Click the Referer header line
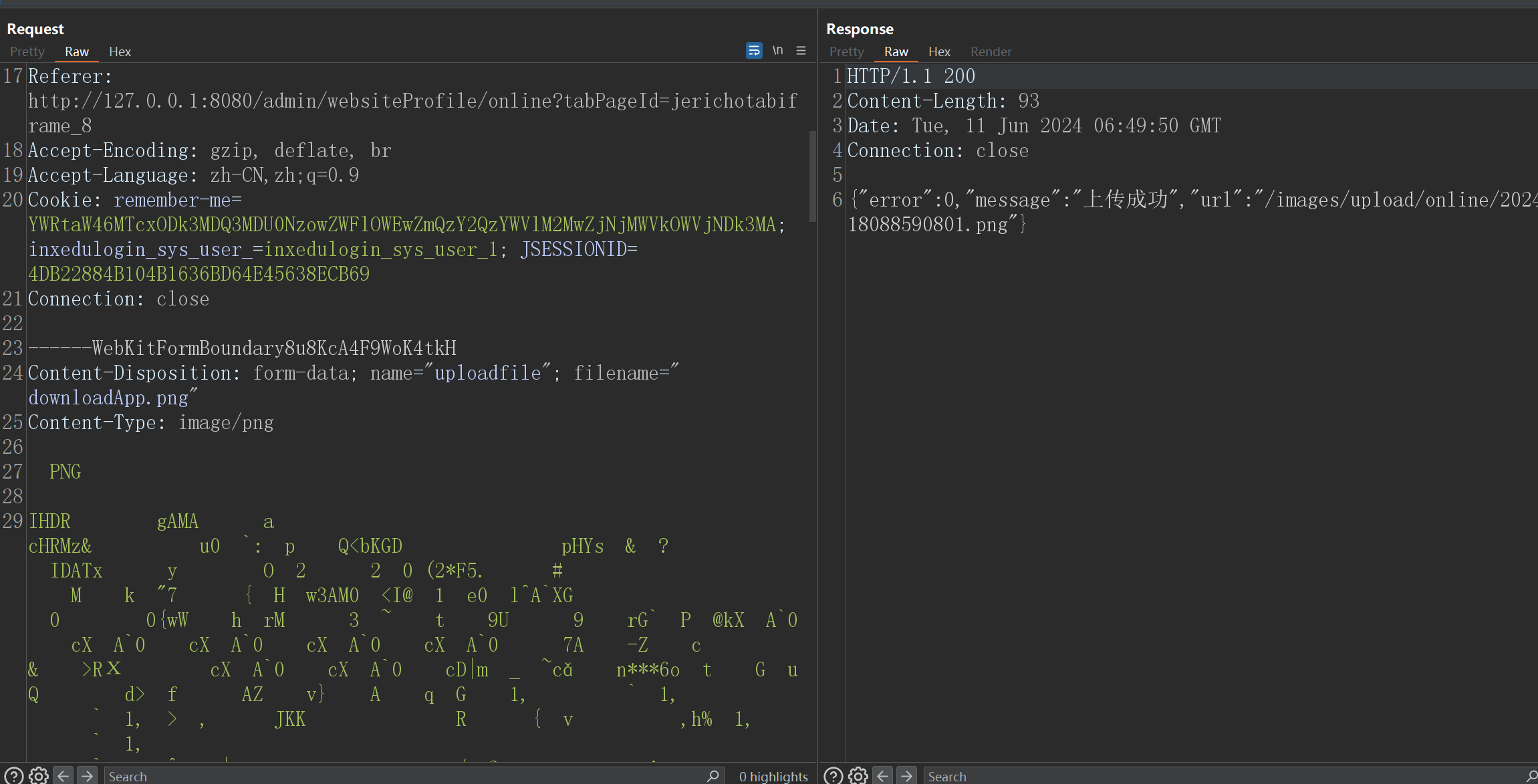 coord(70,76)
